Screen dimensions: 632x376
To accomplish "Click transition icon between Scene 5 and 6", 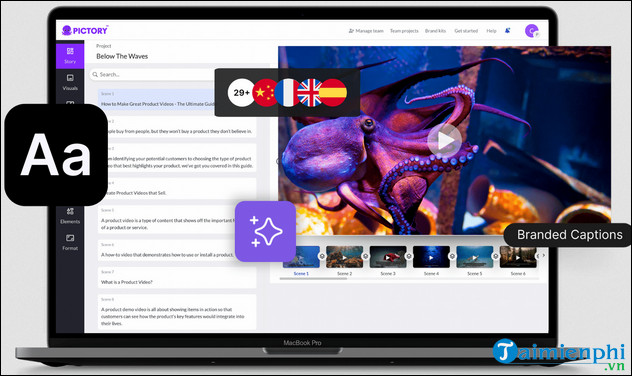I will 496,256.
